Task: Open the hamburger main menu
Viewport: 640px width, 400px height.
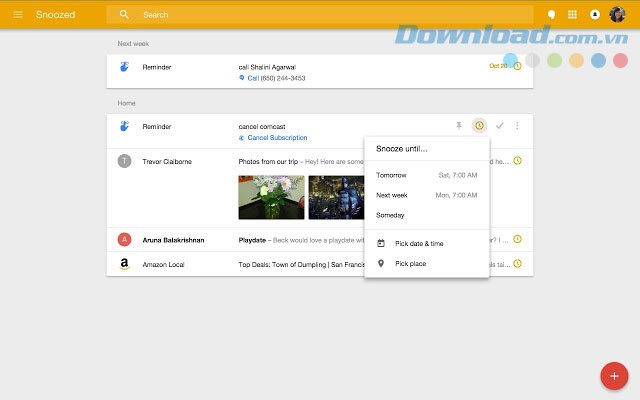Action: pos(17,15)
